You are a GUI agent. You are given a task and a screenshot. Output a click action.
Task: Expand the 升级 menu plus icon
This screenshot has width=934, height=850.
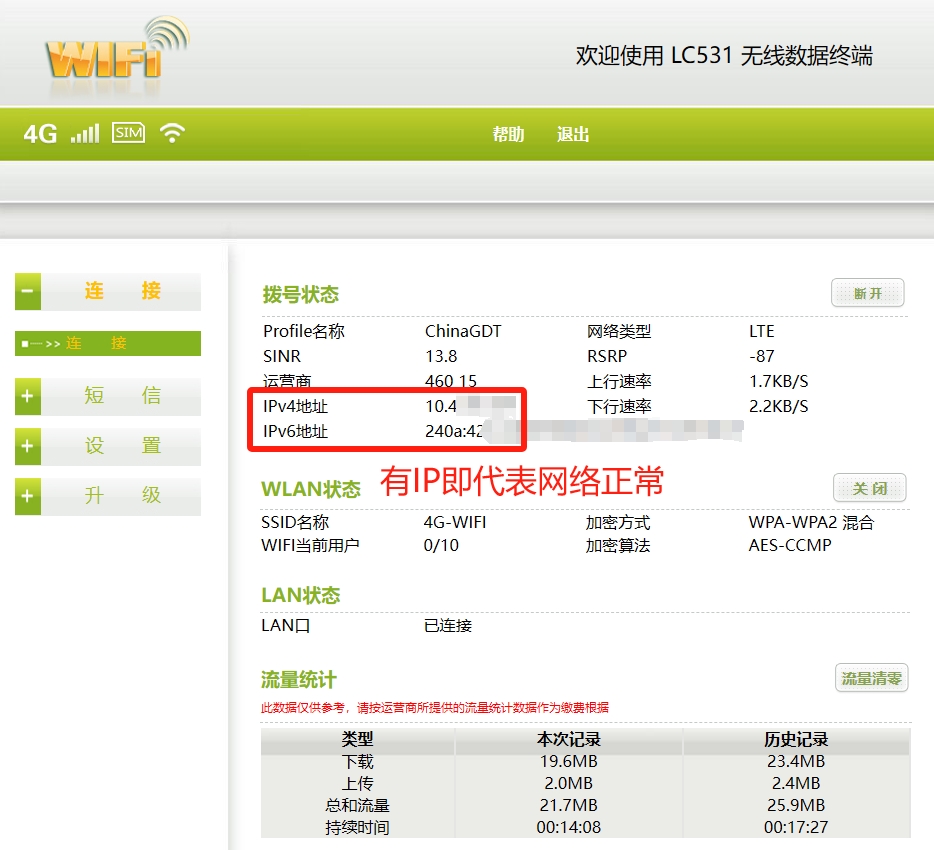click(27, 496)
